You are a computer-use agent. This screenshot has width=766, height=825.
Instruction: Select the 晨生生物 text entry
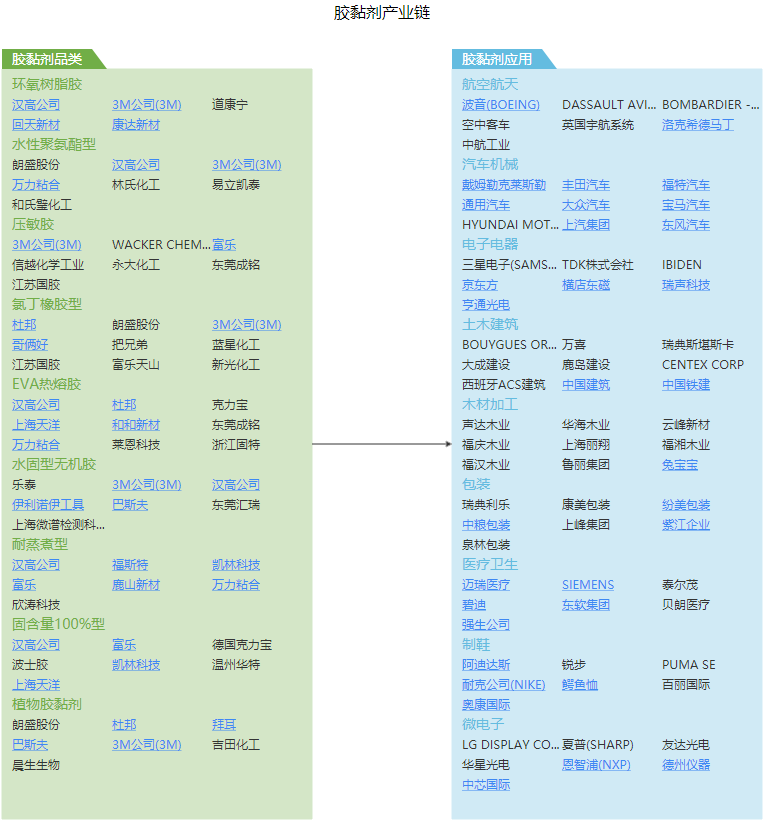point(36,764)
